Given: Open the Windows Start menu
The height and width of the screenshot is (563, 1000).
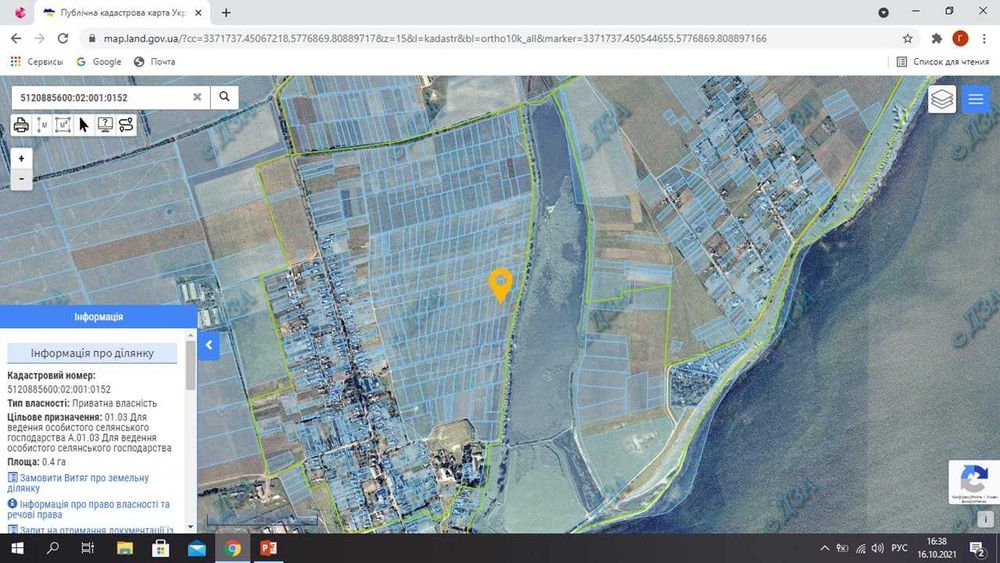Looking at the screenshot, I should click(17, 548).
